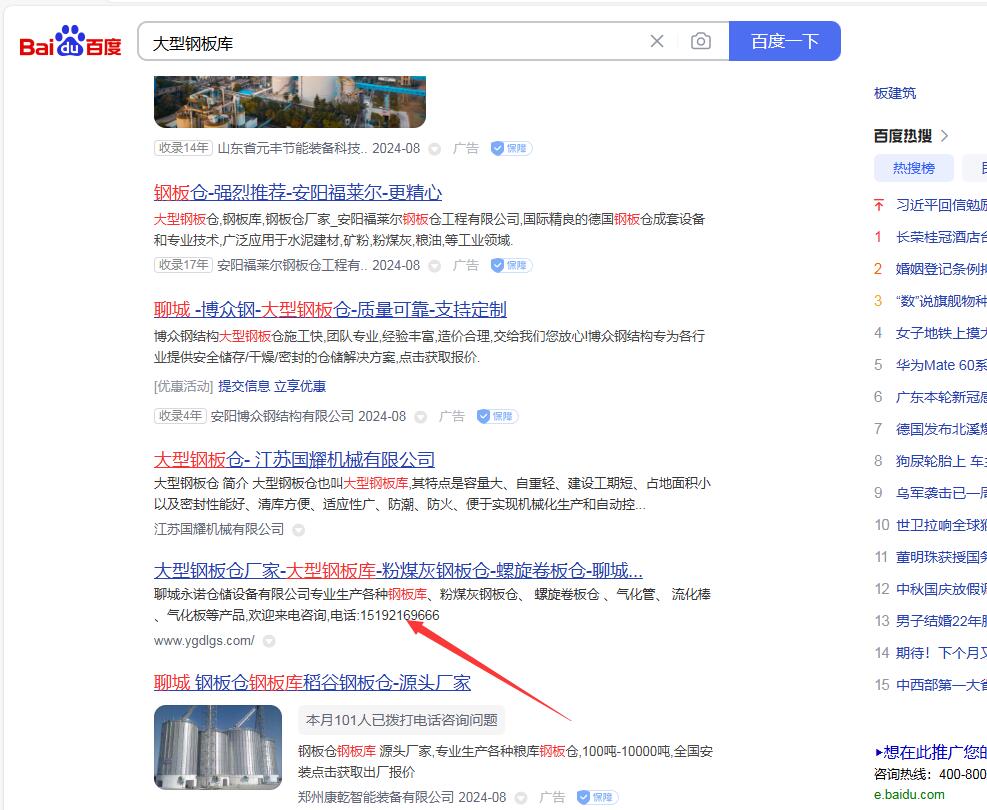Image resolution: width=987 pixels, height=810 pixels.
Task: Open hot search 7 德国发布北溪
Action: [x=941, y=429]
